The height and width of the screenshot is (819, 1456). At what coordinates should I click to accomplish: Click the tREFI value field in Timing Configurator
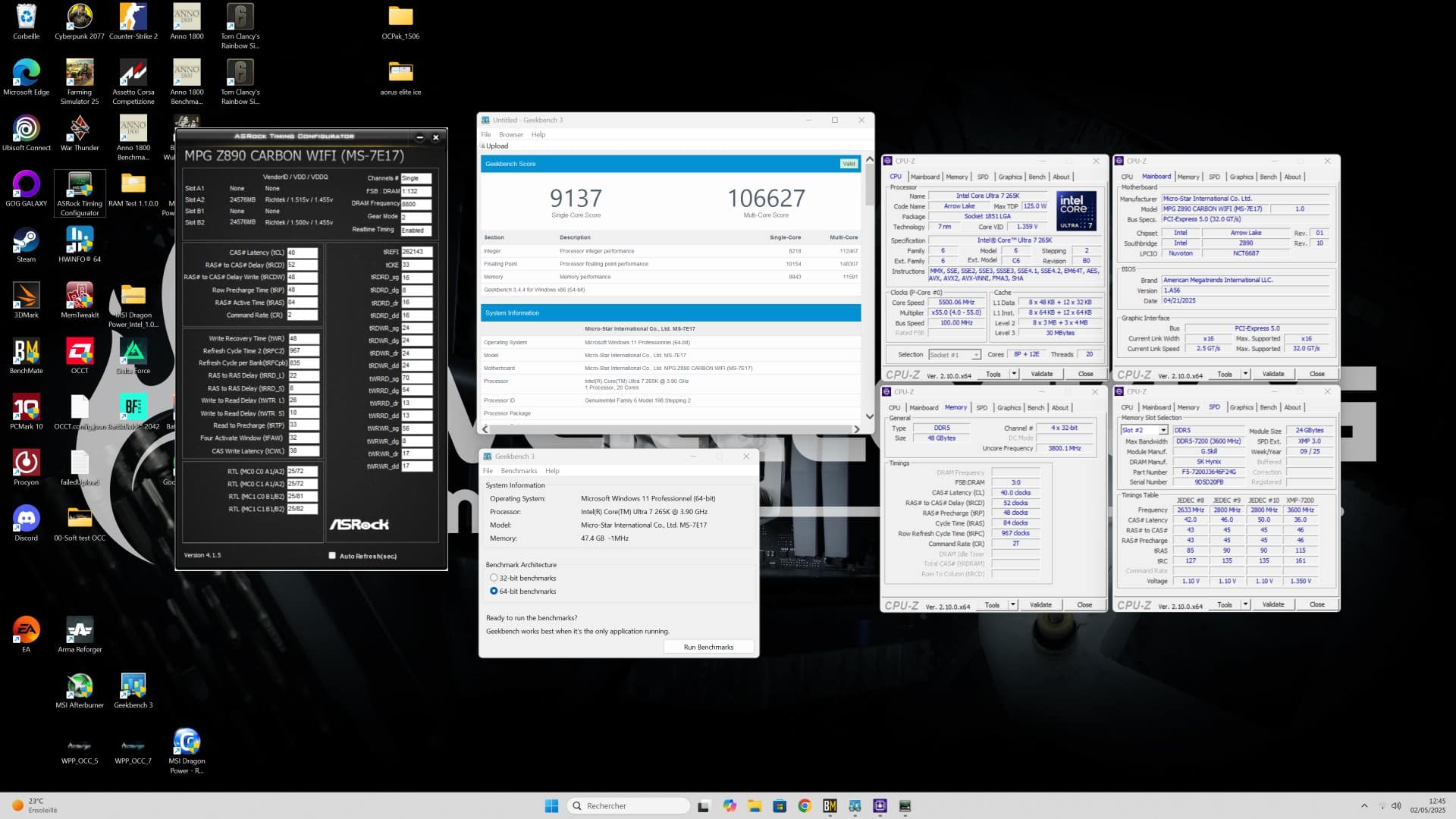click(x=416, y=252)
